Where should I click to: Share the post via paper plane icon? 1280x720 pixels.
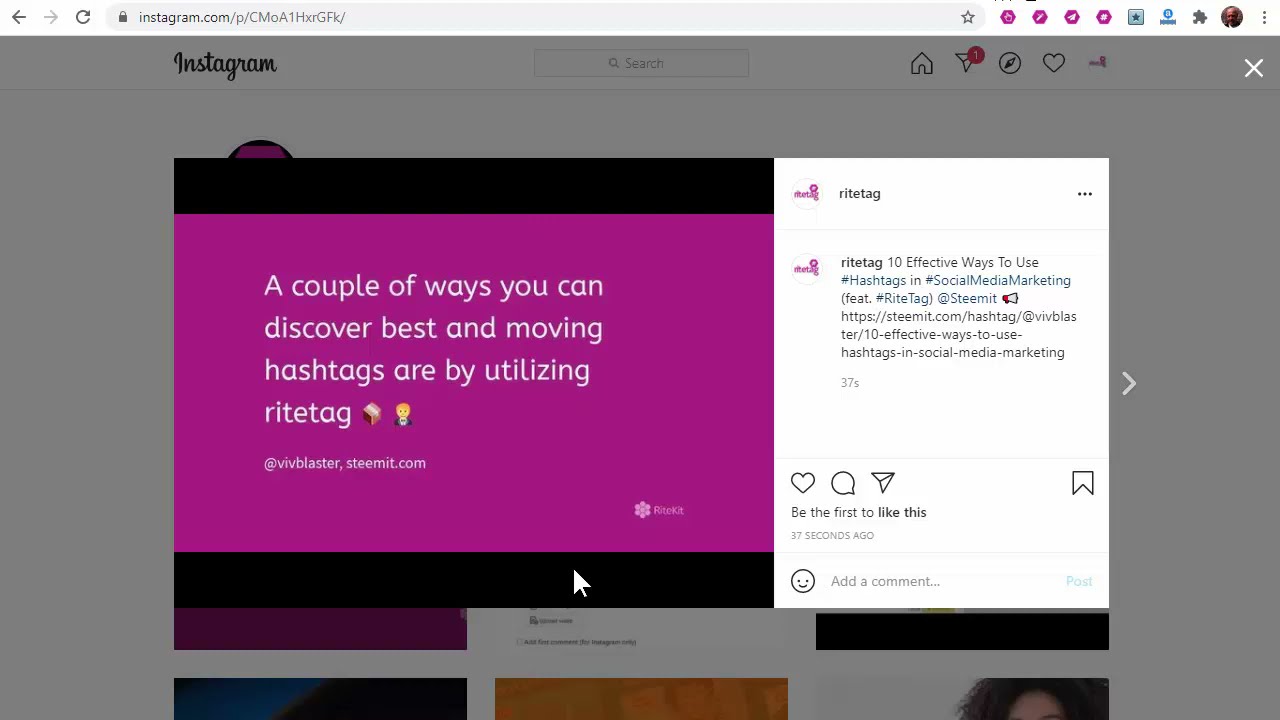click(883, 483)
